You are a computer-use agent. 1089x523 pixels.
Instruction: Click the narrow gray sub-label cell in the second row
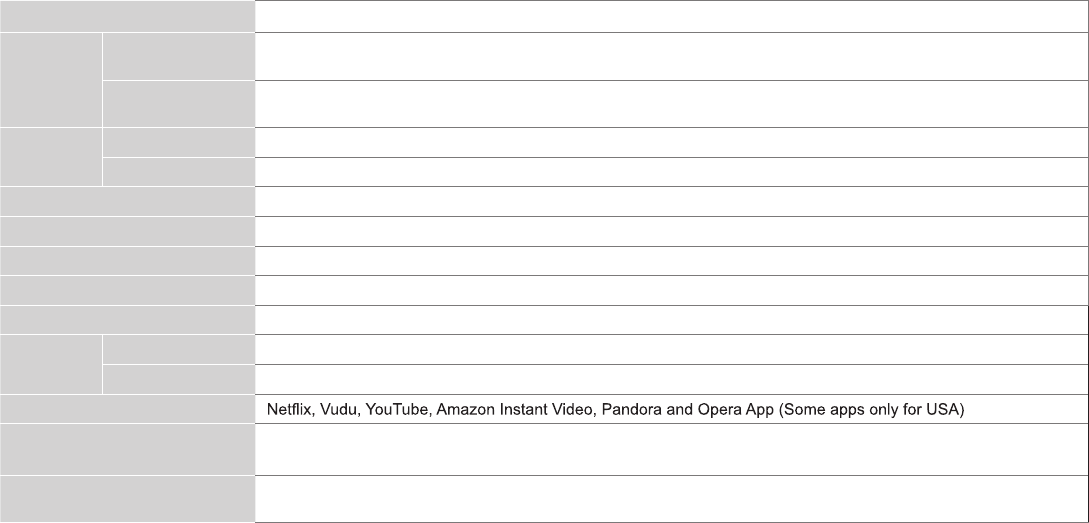[x=178, y=56]
